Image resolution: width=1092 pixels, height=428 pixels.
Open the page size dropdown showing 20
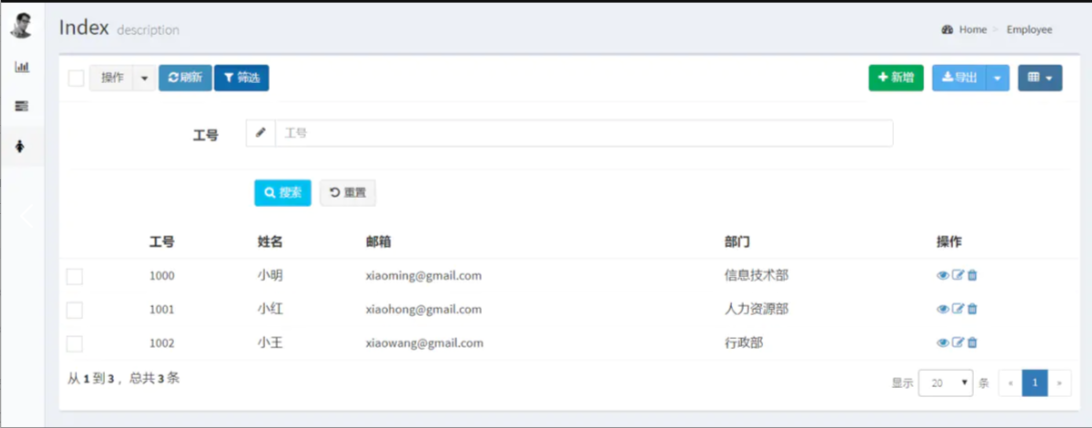coord(945,383)
